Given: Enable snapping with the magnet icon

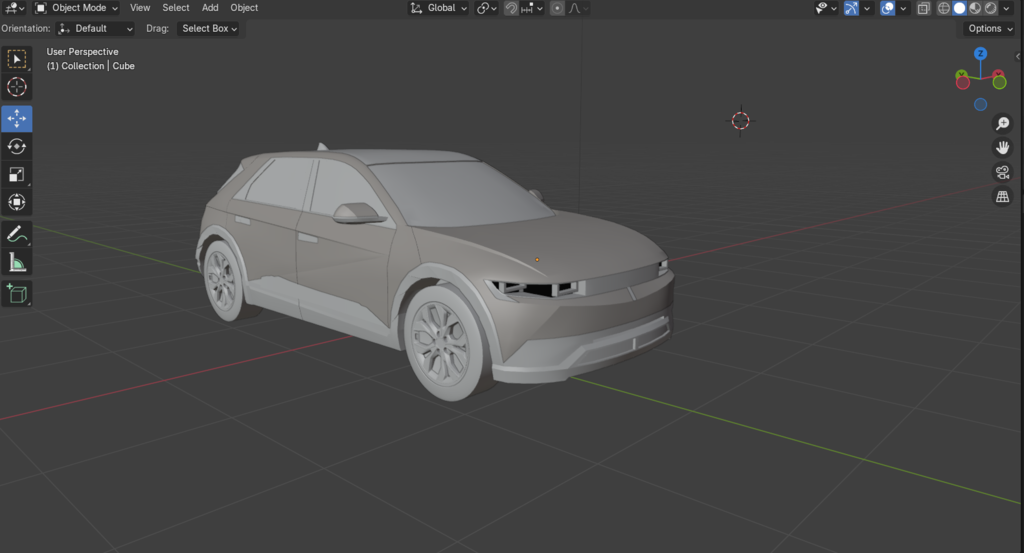Looking at the screenshot, I should click(512, 8).
